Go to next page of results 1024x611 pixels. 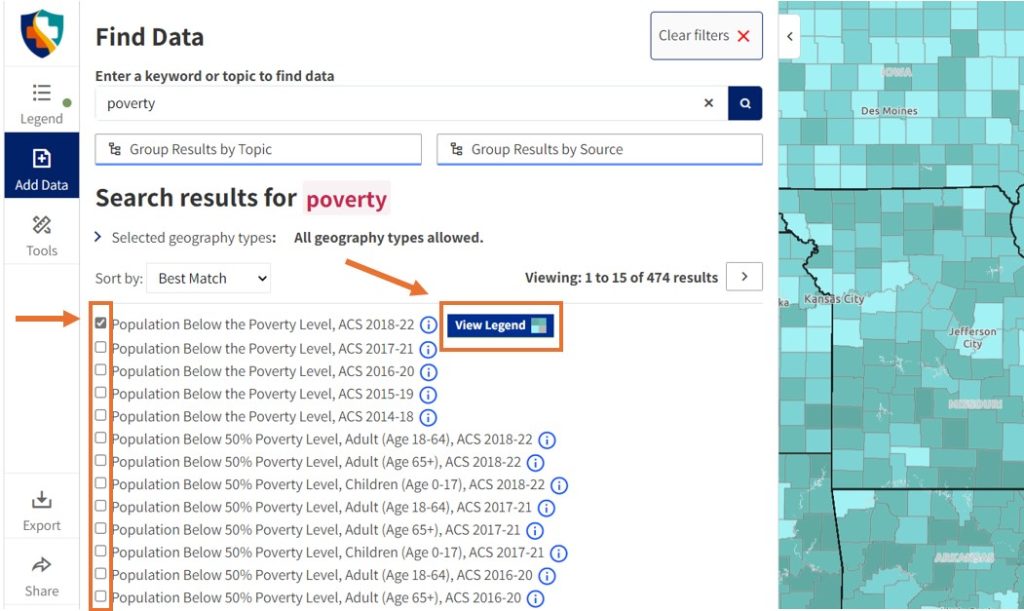pyautogui.click(x=744, y=277)
